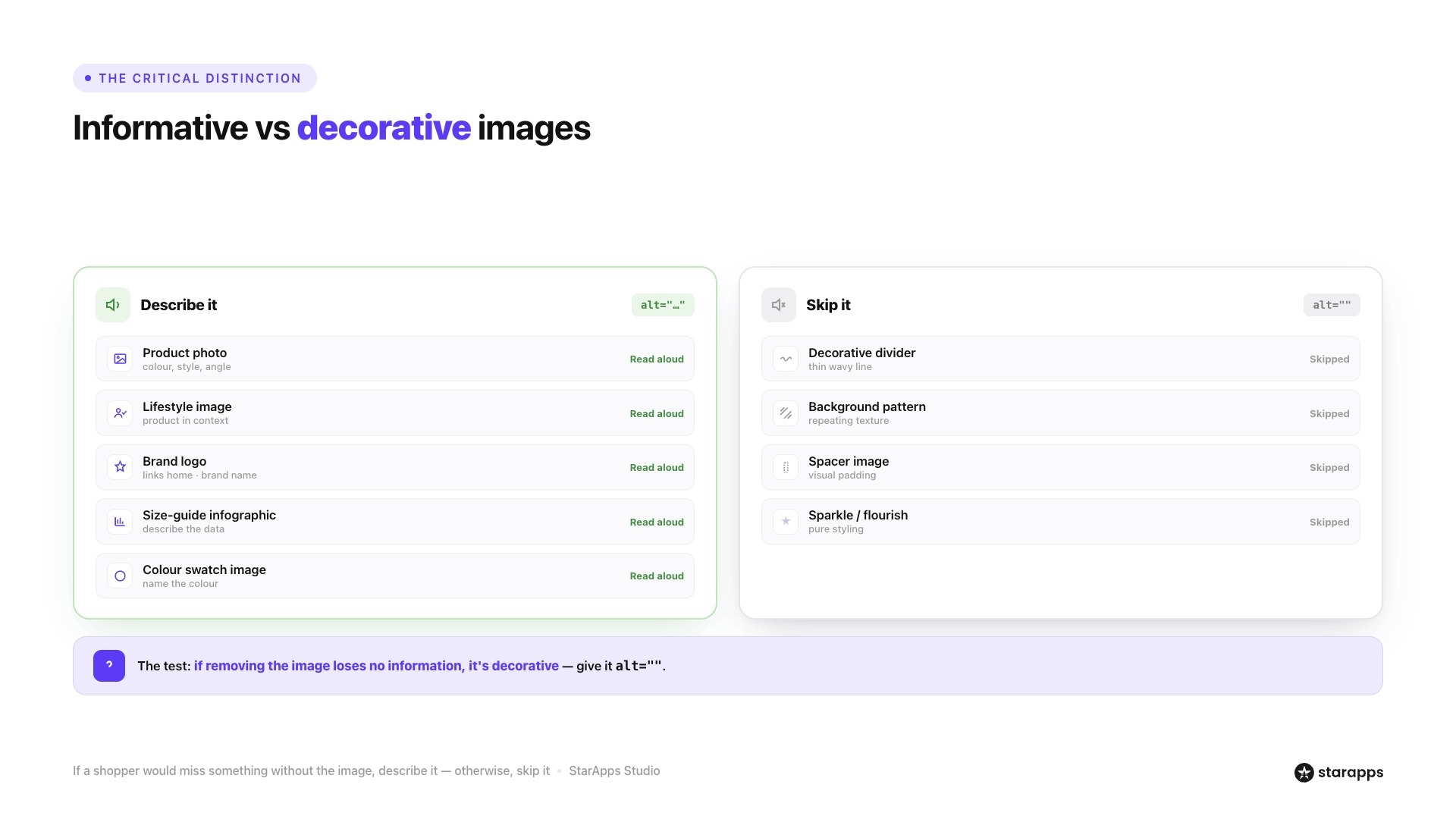Click the green alt="…" badge
This screenshot has height=819, width=1456.
[663, 305]
